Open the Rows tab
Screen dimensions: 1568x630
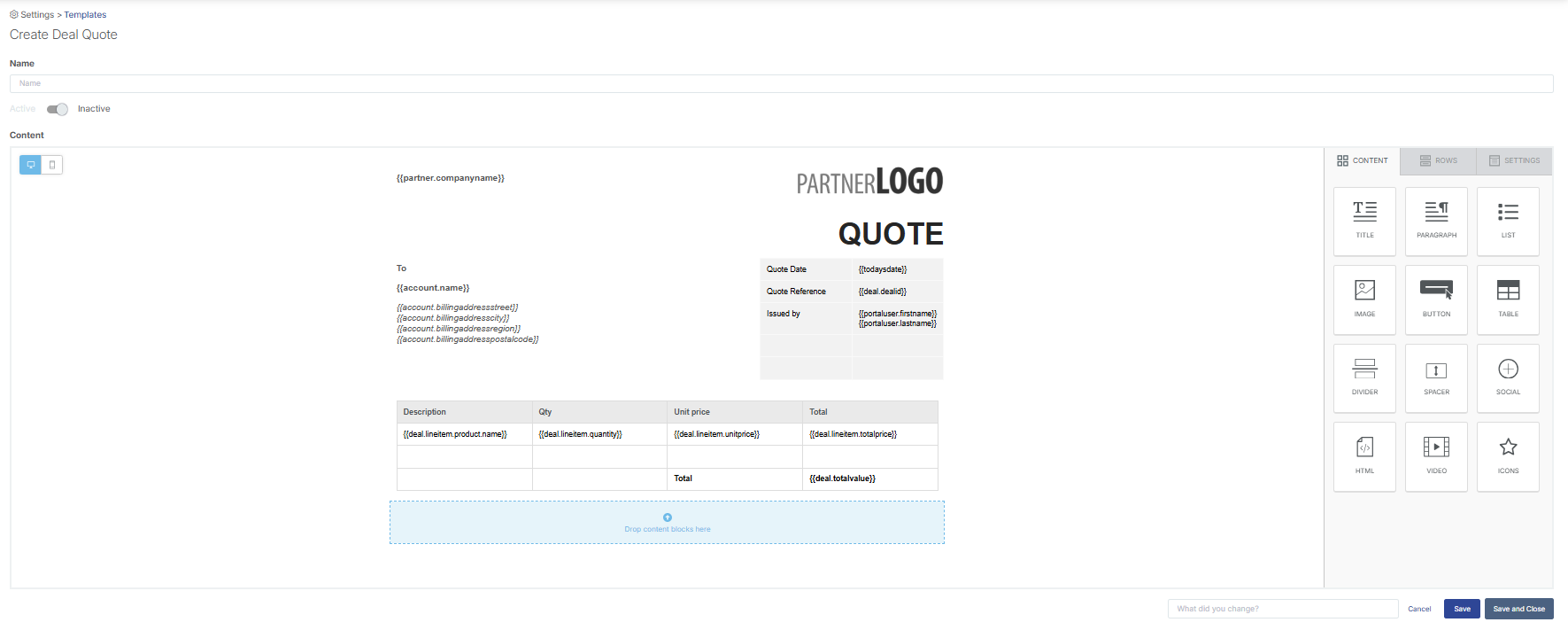pyautogui.click(x=1439, y=160)
